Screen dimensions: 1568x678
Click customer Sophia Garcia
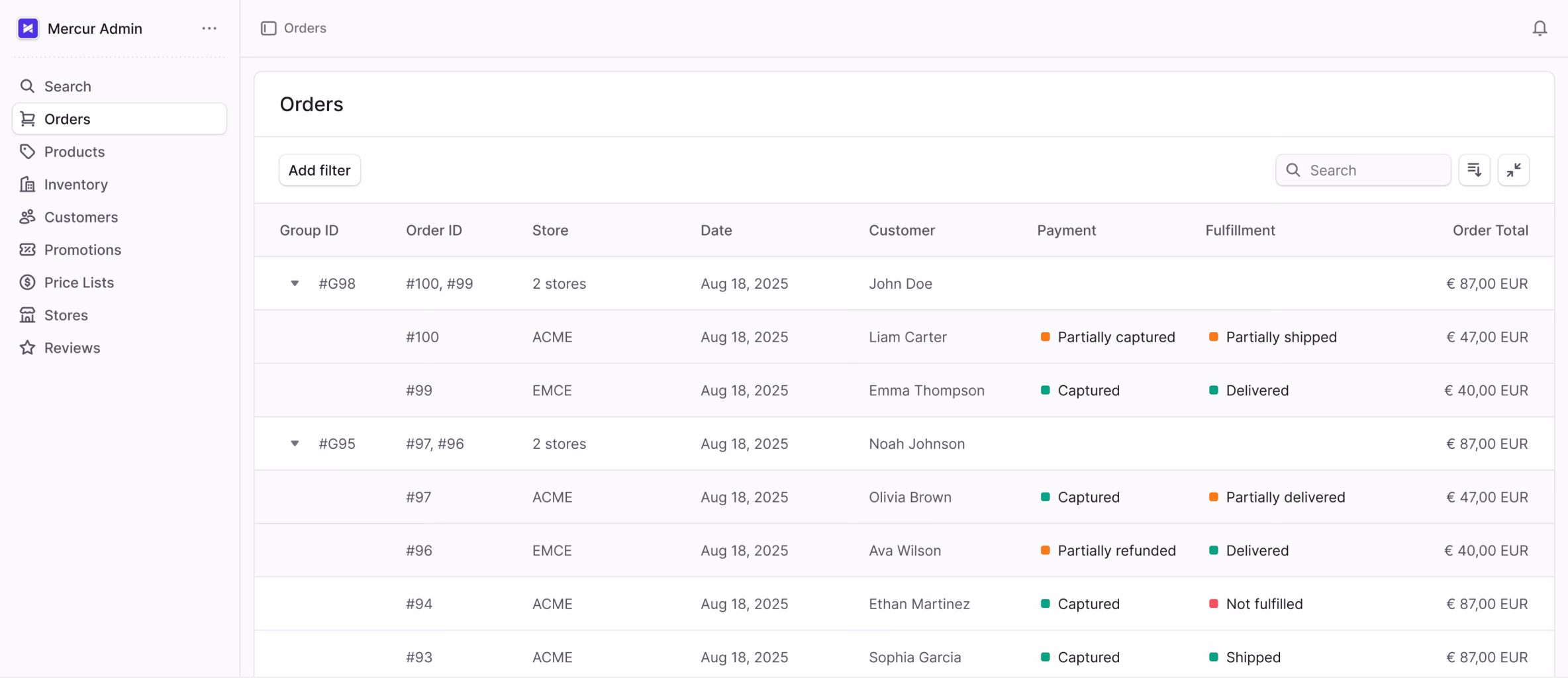(914, 657)
